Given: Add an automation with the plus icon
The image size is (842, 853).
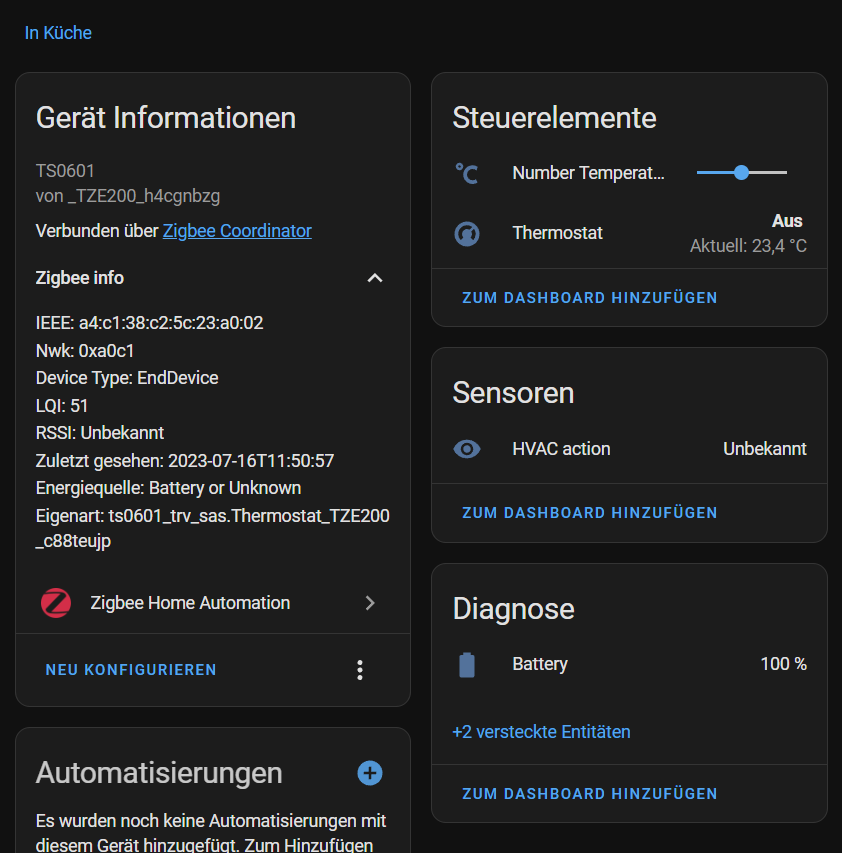Looking at the screenshot, I should [x=369, y=773].
